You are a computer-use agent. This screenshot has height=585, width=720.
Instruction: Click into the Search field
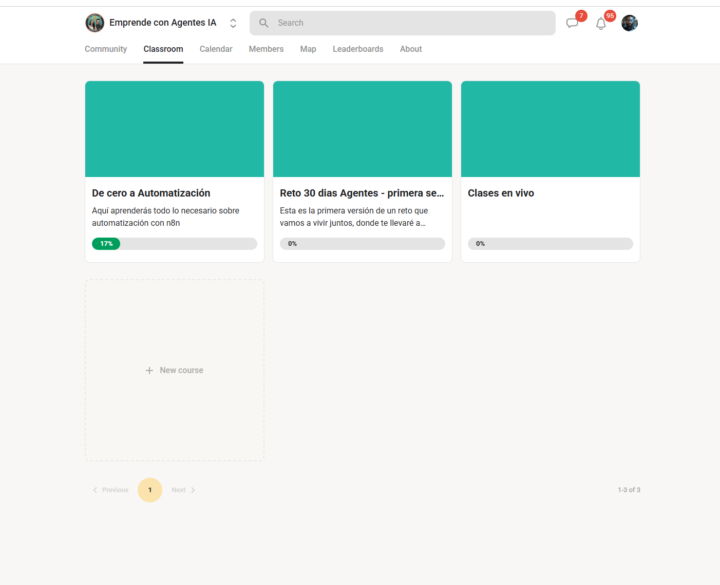402,23
